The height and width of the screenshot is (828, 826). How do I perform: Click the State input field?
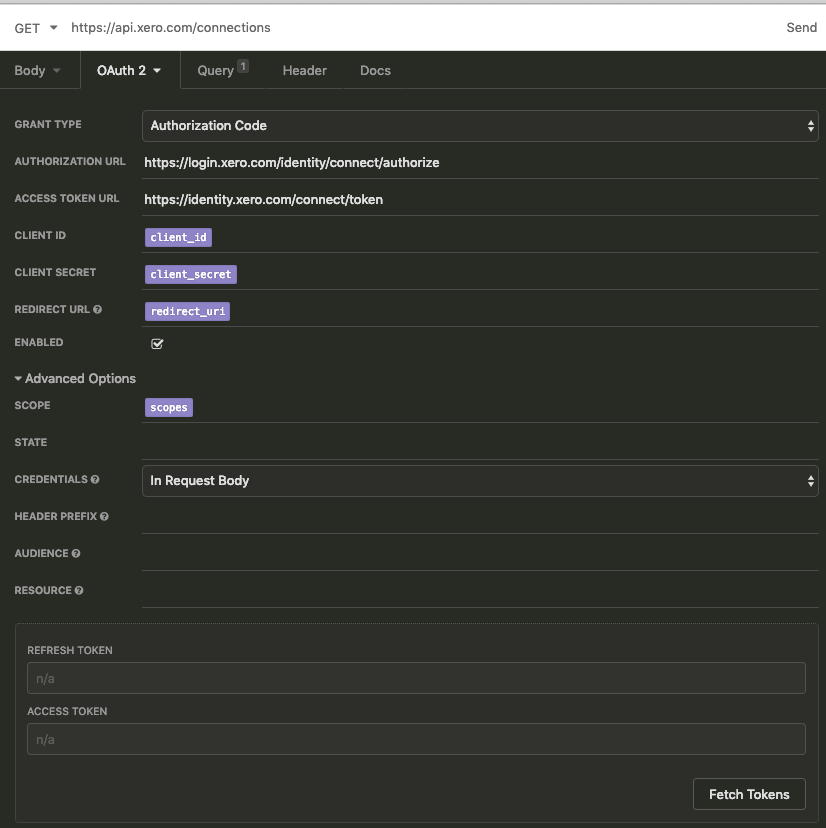480,443
